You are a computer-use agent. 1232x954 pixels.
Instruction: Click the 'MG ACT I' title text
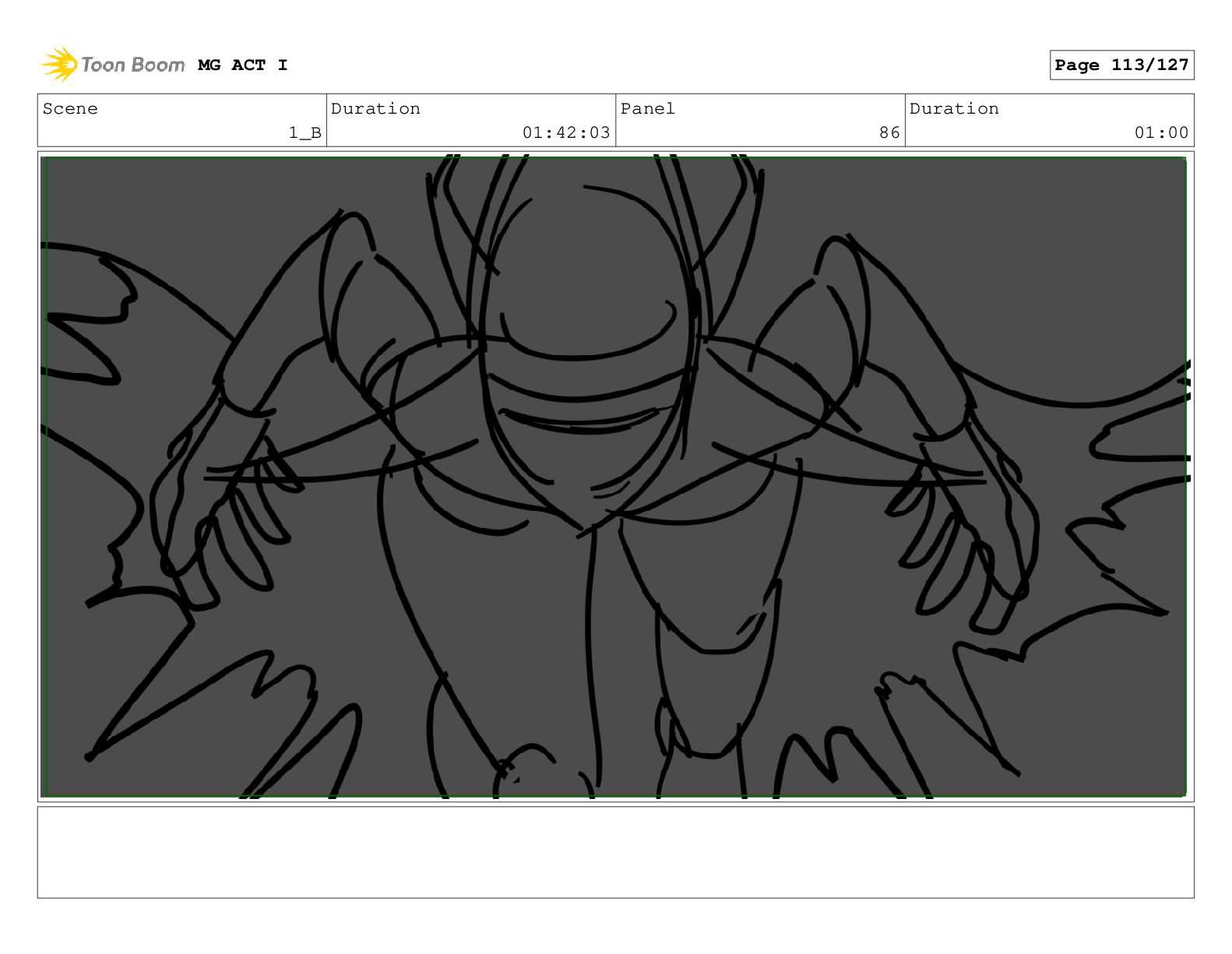[x=243, y=65]
